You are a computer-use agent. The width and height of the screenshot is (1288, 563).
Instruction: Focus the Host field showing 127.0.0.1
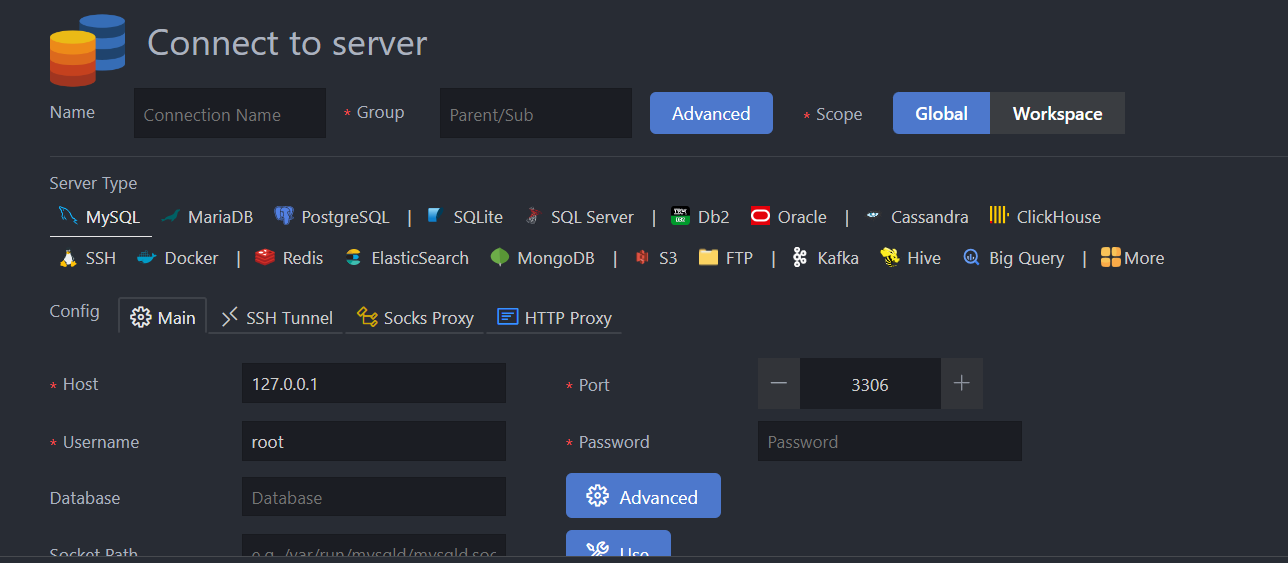374,383
